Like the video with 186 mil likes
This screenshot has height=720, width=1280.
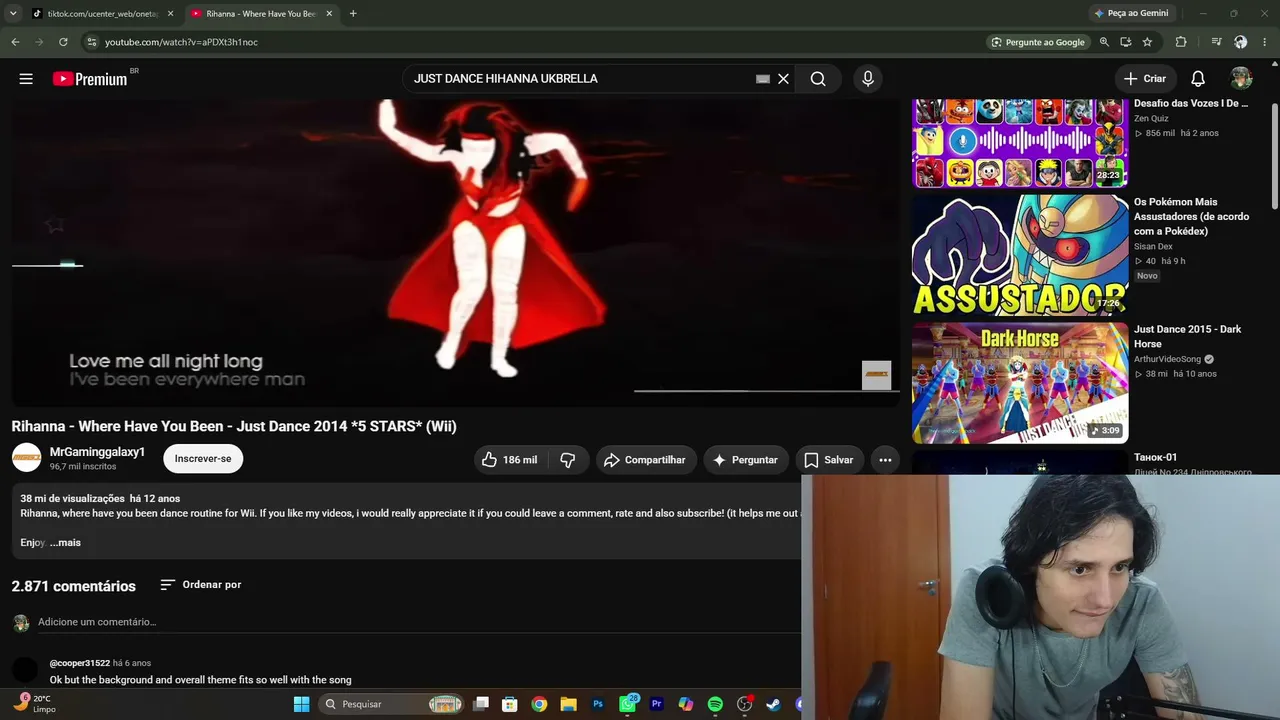coord(510,460)
